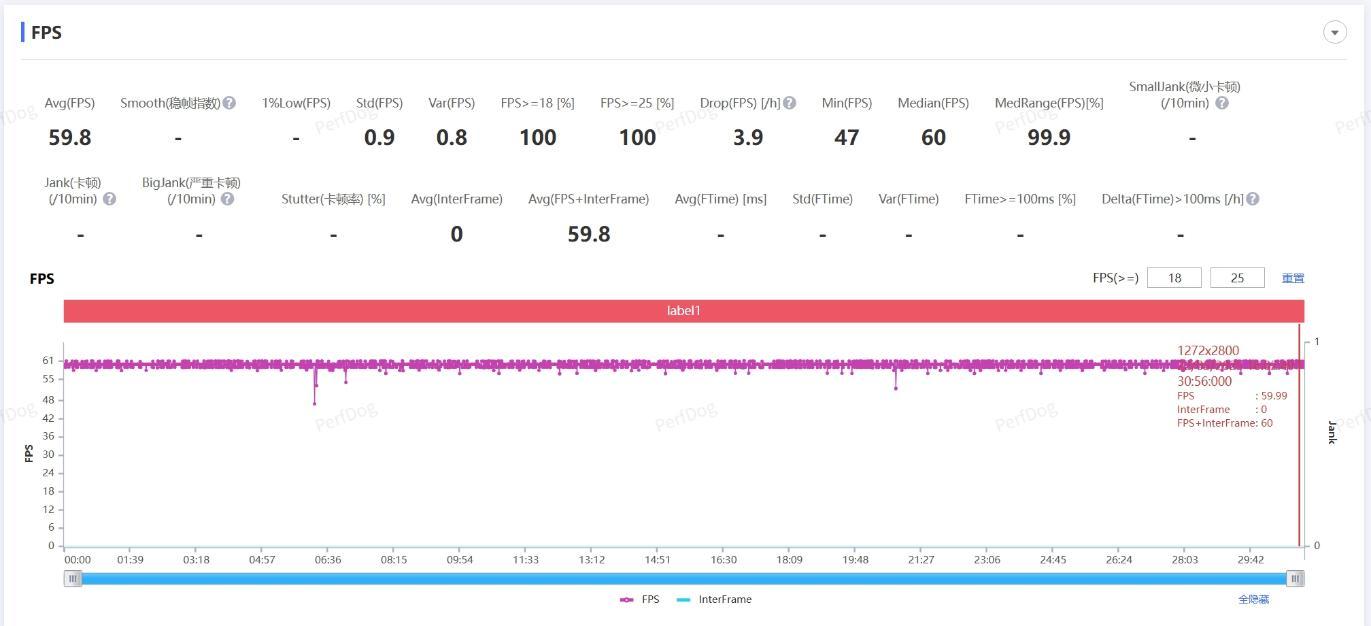Click the Avg(FPS) value 59.8
The height and width of the screenshot is (626, 1371).
70,138
